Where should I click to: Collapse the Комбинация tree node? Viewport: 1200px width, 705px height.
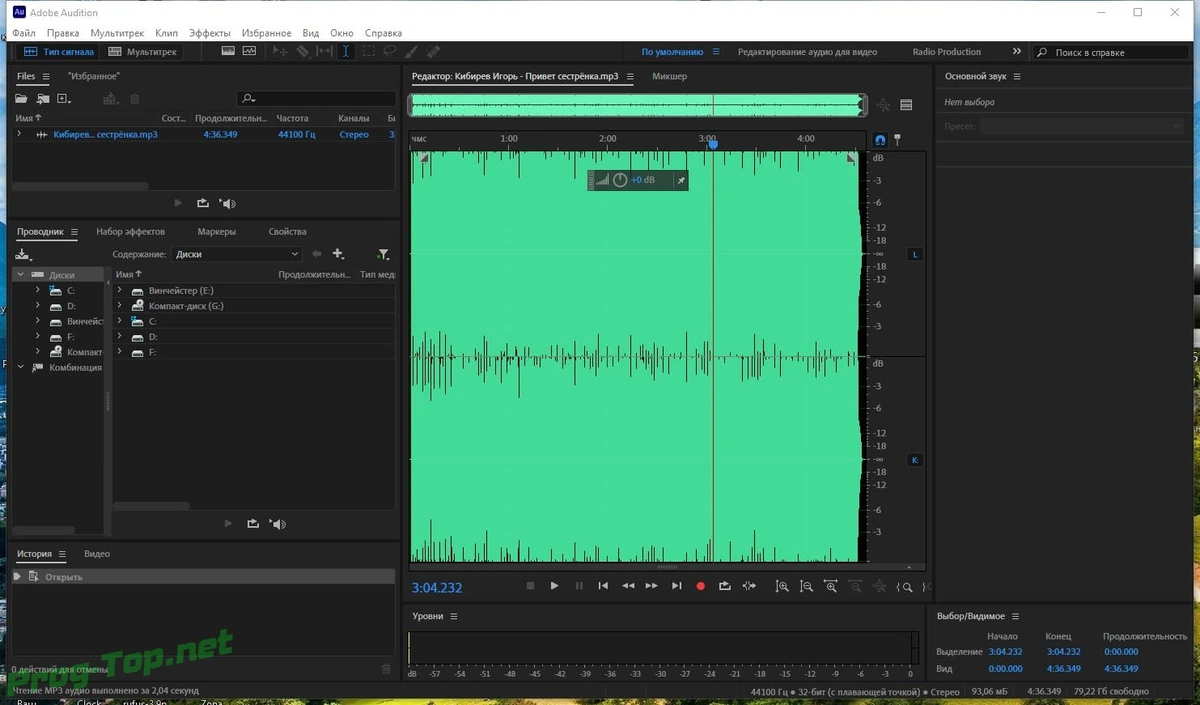click(20, 367)
